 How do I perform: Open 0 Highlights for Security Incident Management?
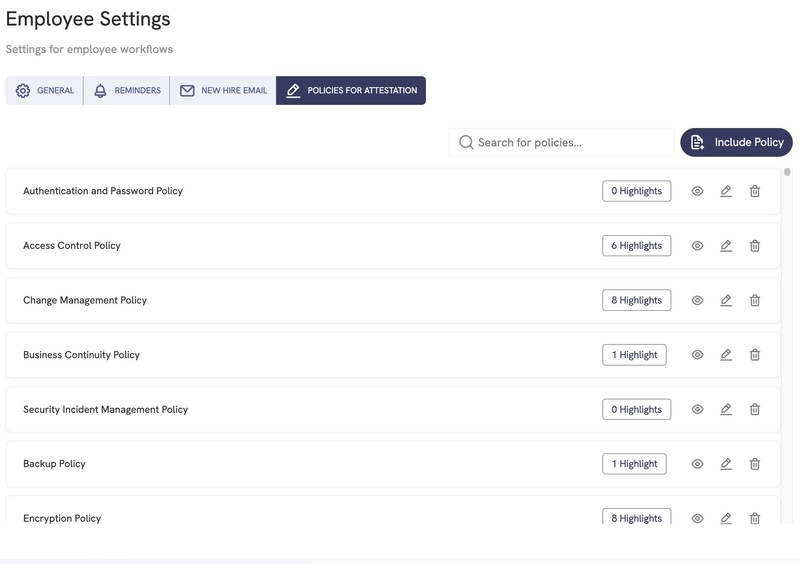[636, 409]
